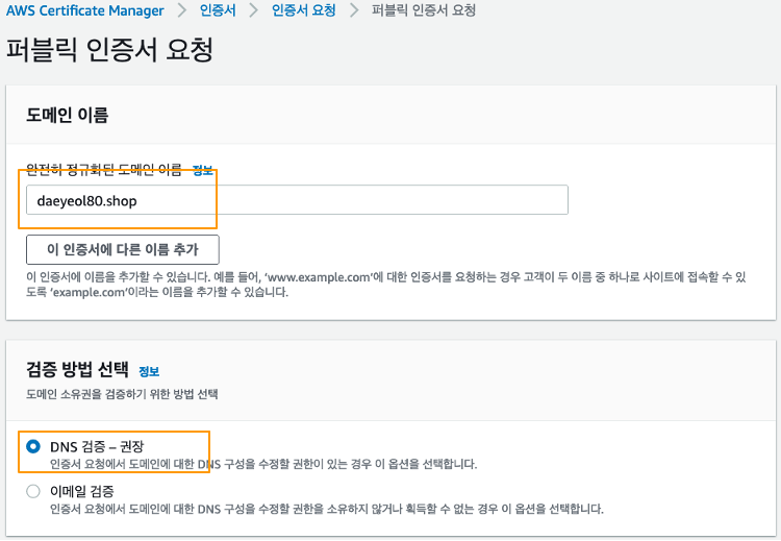Click the 도메인 이름 section header
Viewport: 781px width, 541px height.
pyautogui.click(x=67, y=115)
